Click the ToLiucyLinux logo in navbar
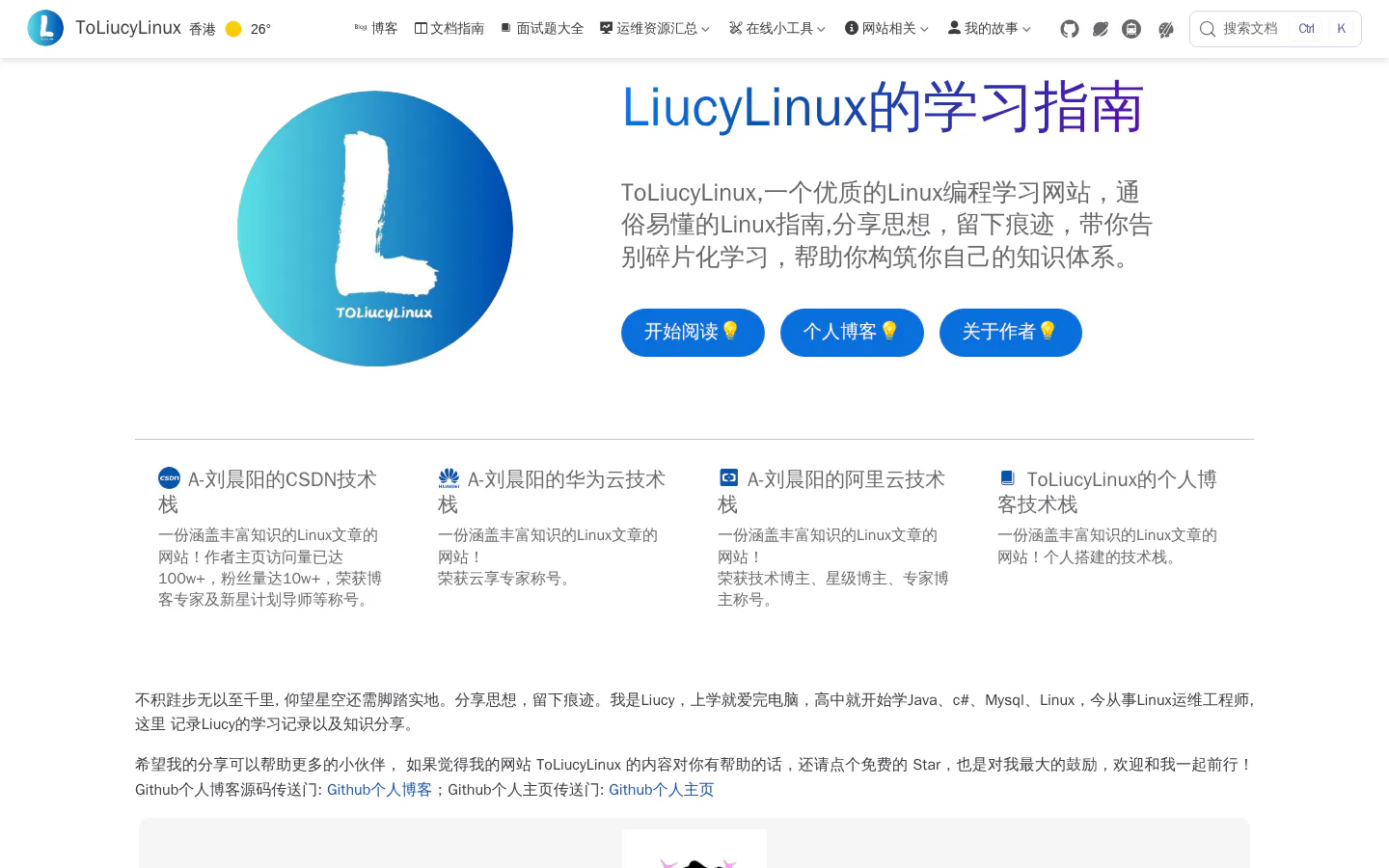The width and height of the screenshot is (1389, 868). [x=45, y=28]
